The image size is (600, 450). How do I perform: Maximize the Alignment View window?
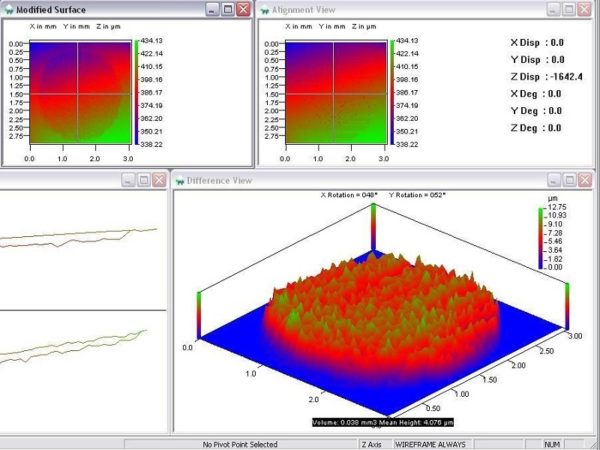[x=568, y=9]
